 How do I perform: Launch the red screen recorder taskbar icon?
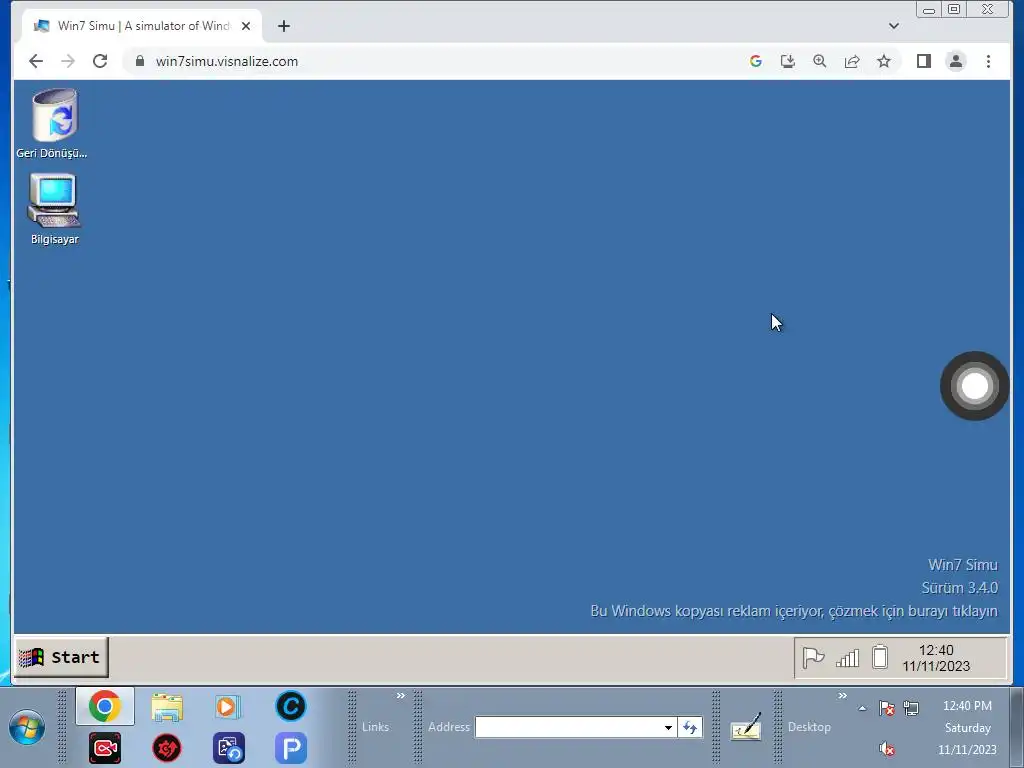tap(104, 748)
